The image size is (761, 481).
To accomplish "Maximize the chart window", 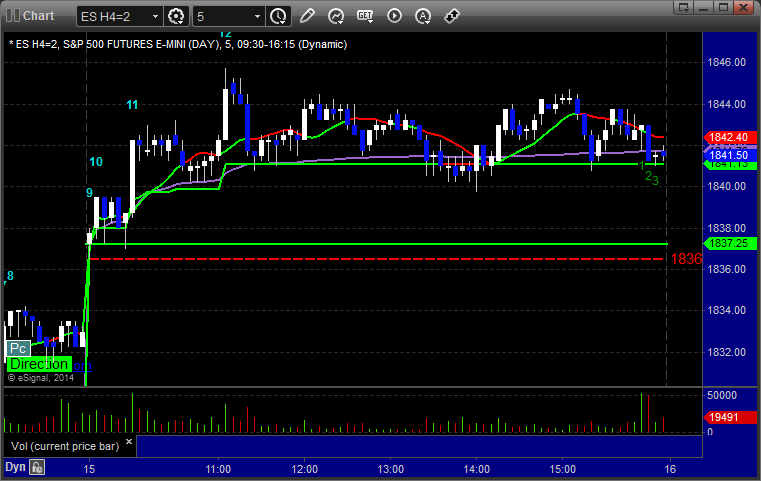I will pyautogui.click(x=723, y=7).
